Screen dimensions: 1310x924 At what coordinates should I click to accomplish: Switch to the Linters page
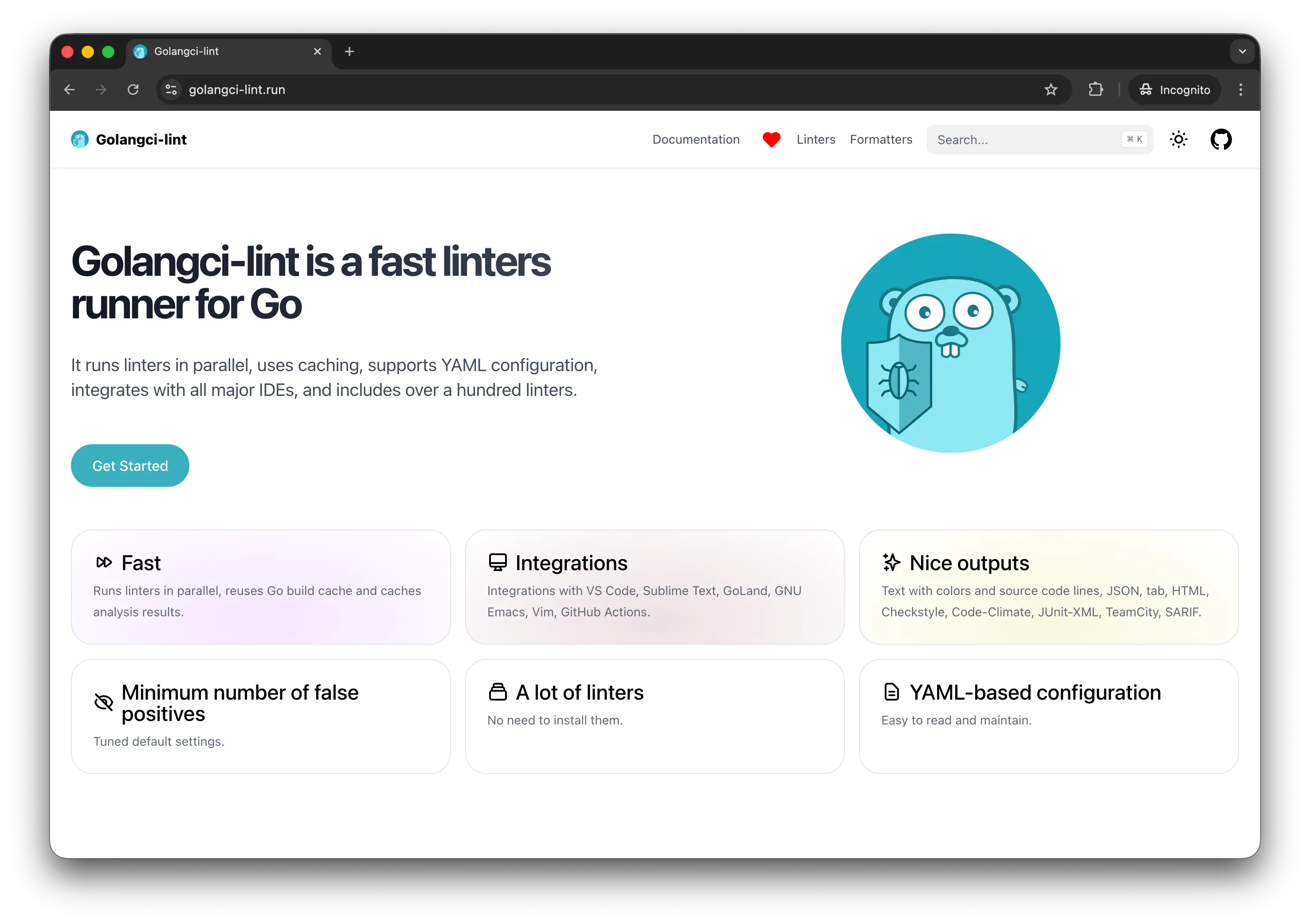point(816,139)
